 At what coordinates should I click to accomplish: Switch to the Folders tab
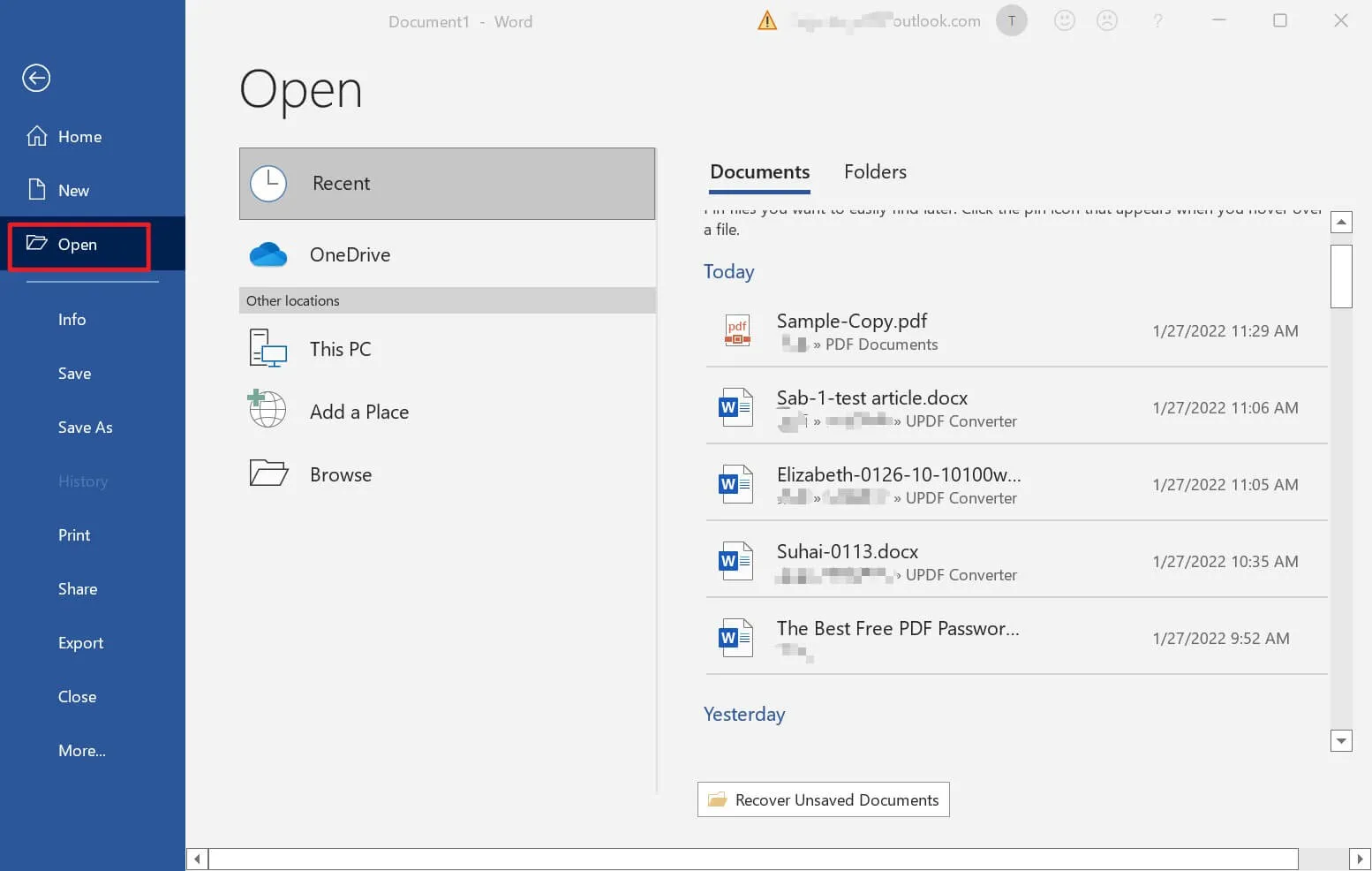coord(875,172)
